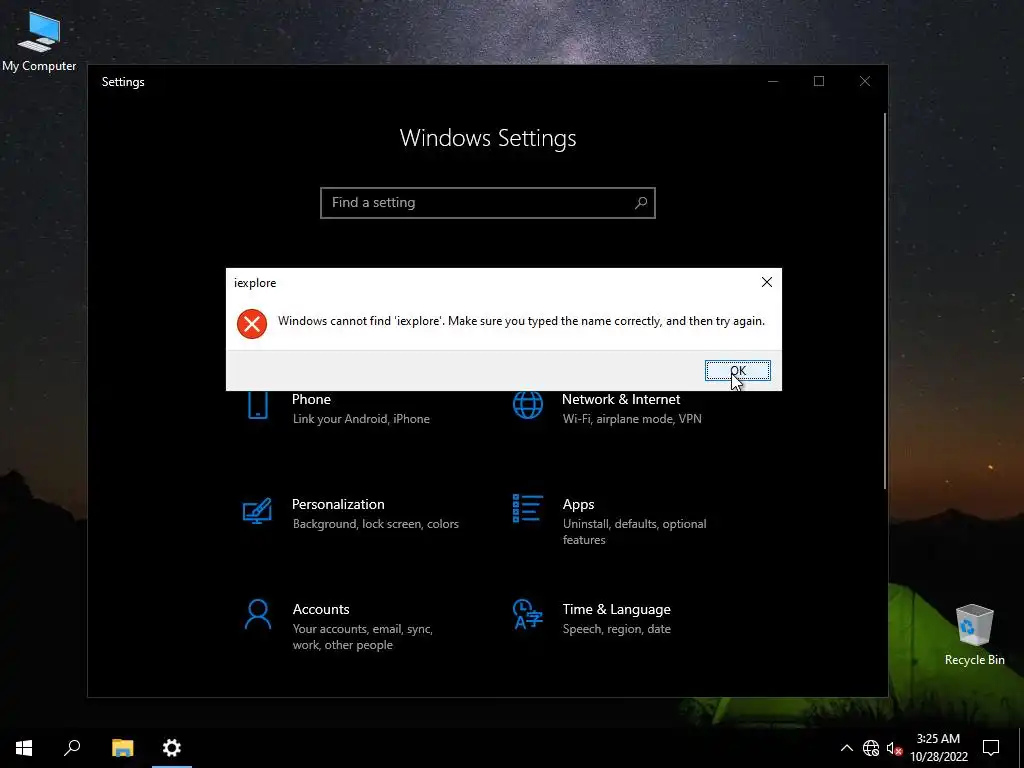Open the Phone settings icon
1024x768 pixels.
pyautogui.click(x=258, y=405)
